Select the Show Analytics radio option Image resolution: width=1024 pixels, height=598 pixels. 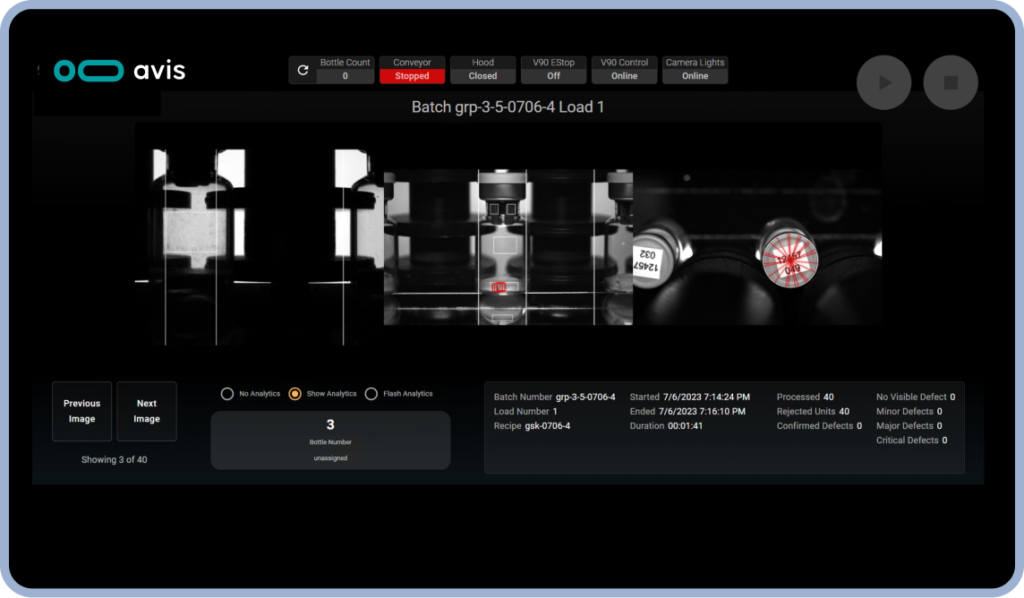point(295,394)
